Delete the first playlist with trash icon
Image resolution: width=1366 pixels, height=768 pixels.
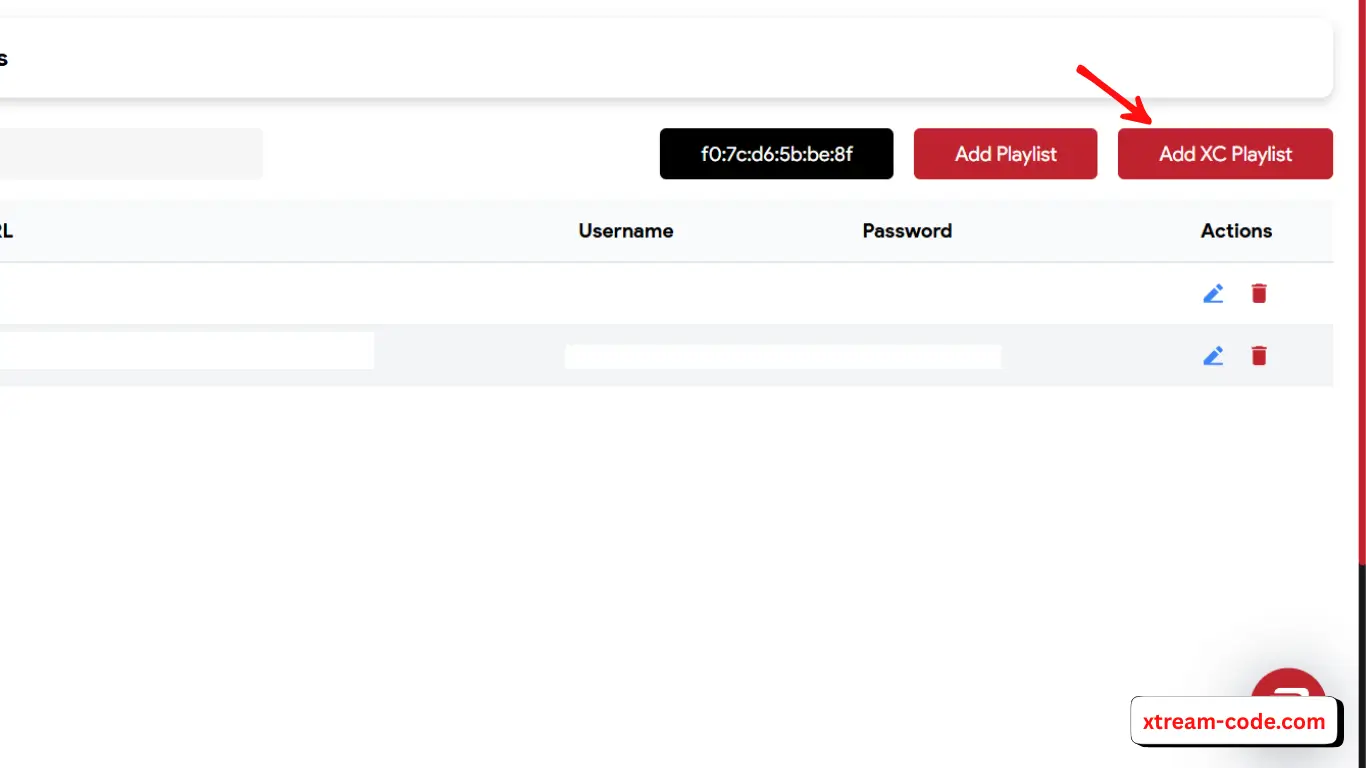(x=1259, y=293)
